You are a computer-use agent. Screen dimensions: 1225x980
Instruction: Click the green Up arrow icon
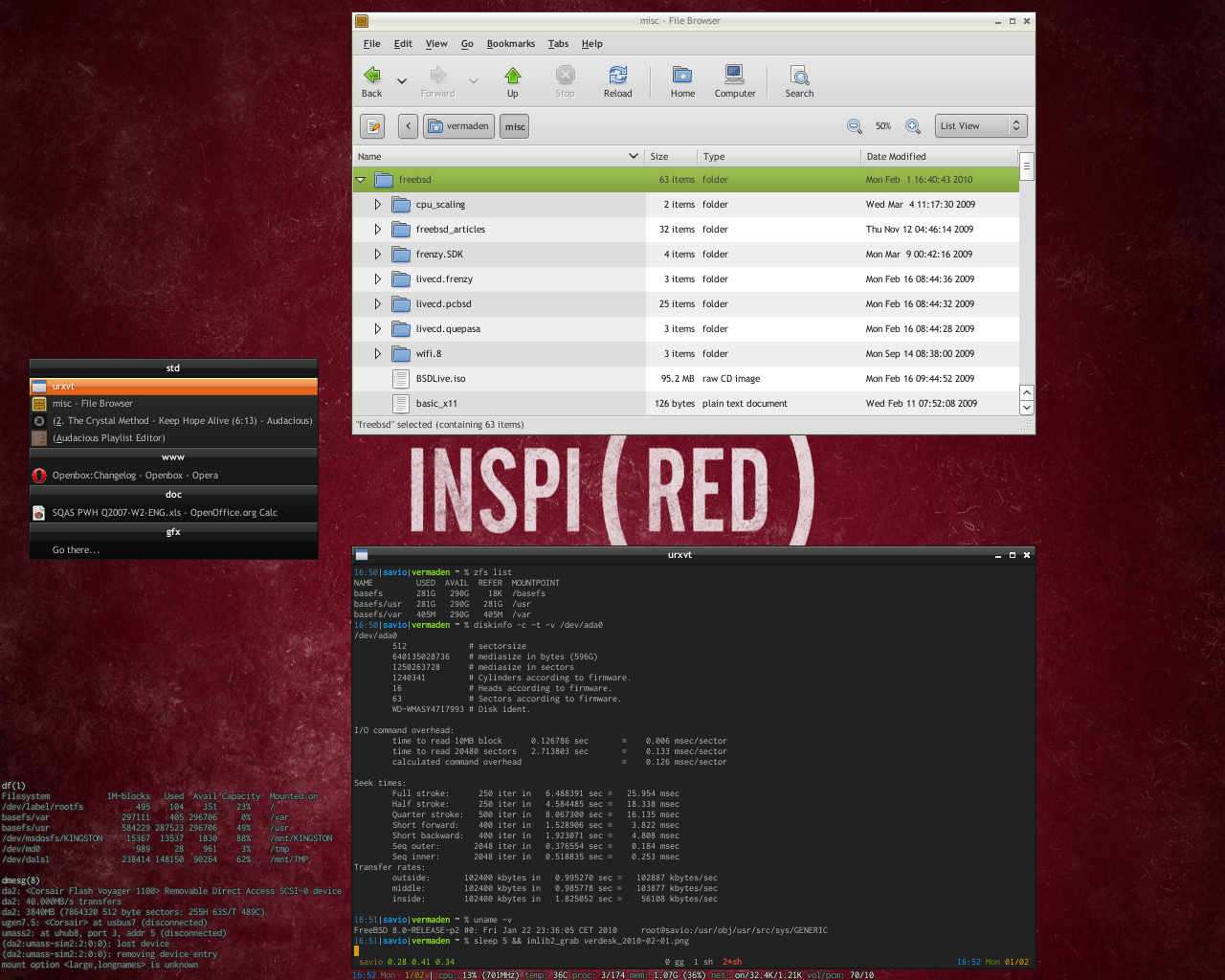(513, 76)
